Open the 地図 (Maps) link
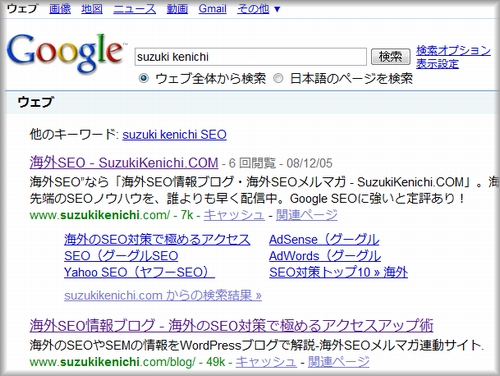 coord(92,9)
